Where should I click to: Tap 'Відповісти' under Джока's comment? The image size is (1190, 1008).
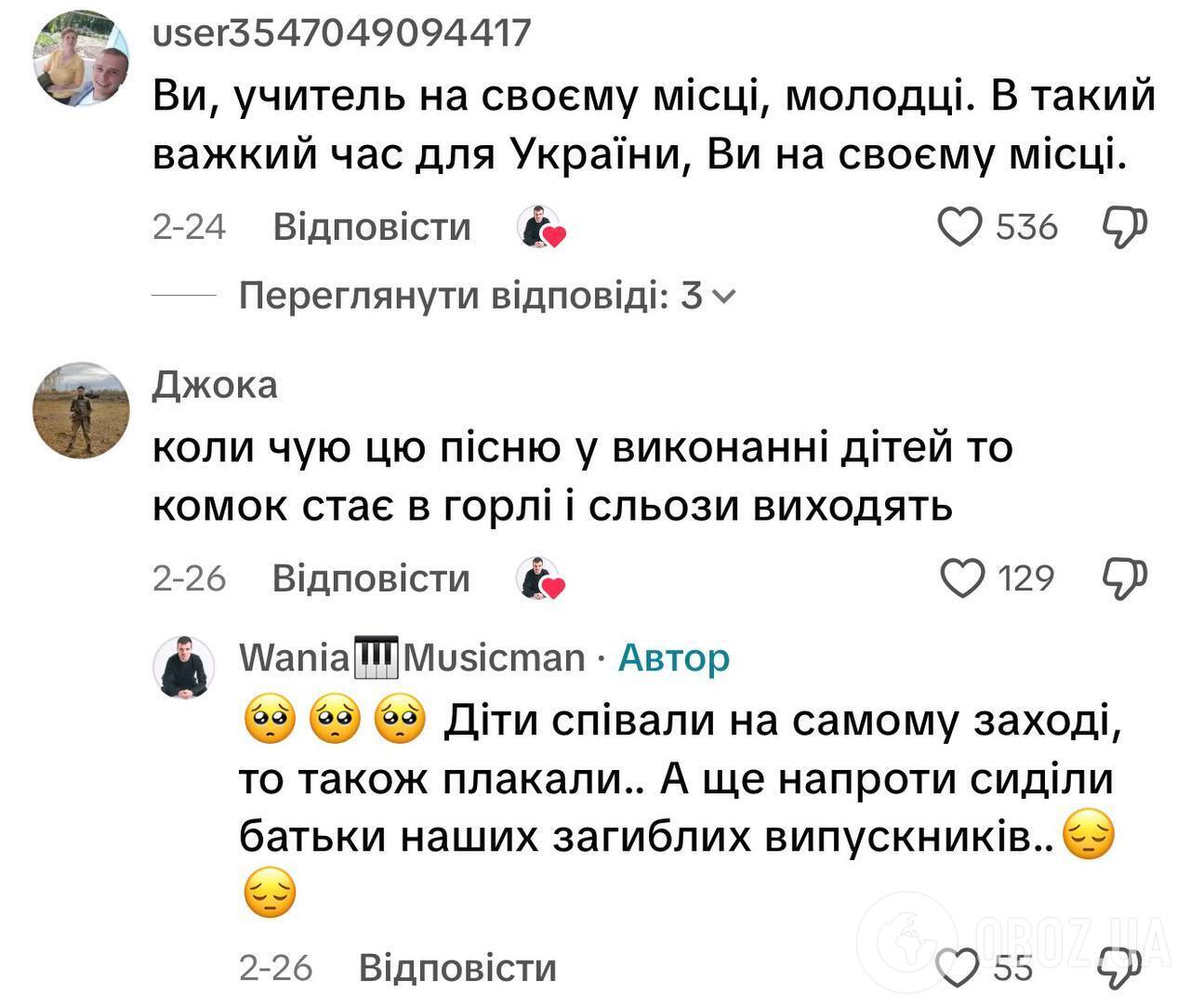[x=370, y=577]
